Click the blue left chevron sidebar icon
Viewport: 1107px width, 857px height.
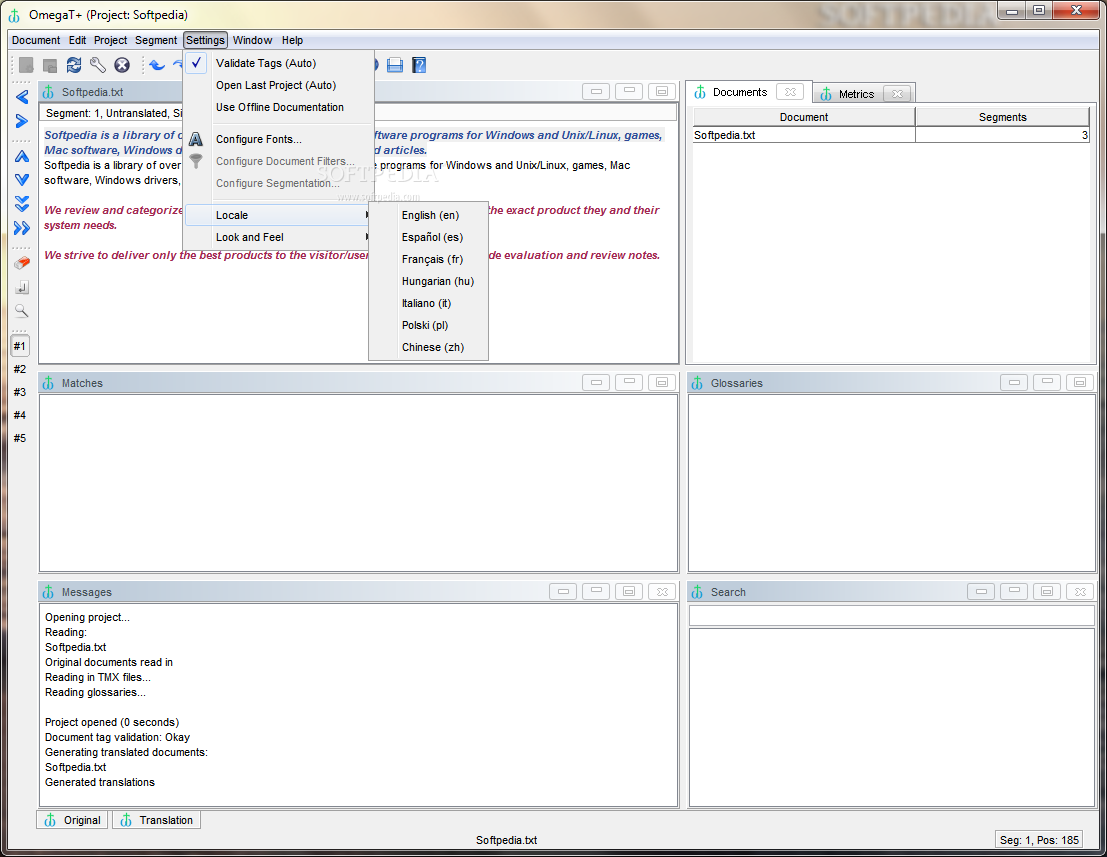[22, 97]
